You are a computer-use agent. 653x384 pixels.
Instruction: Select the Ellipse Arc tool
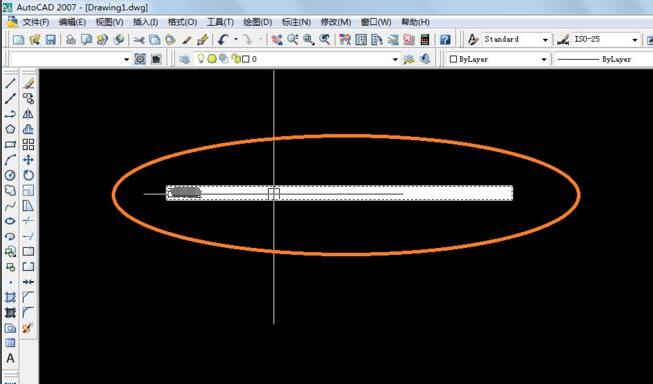[x=10, y=236]
